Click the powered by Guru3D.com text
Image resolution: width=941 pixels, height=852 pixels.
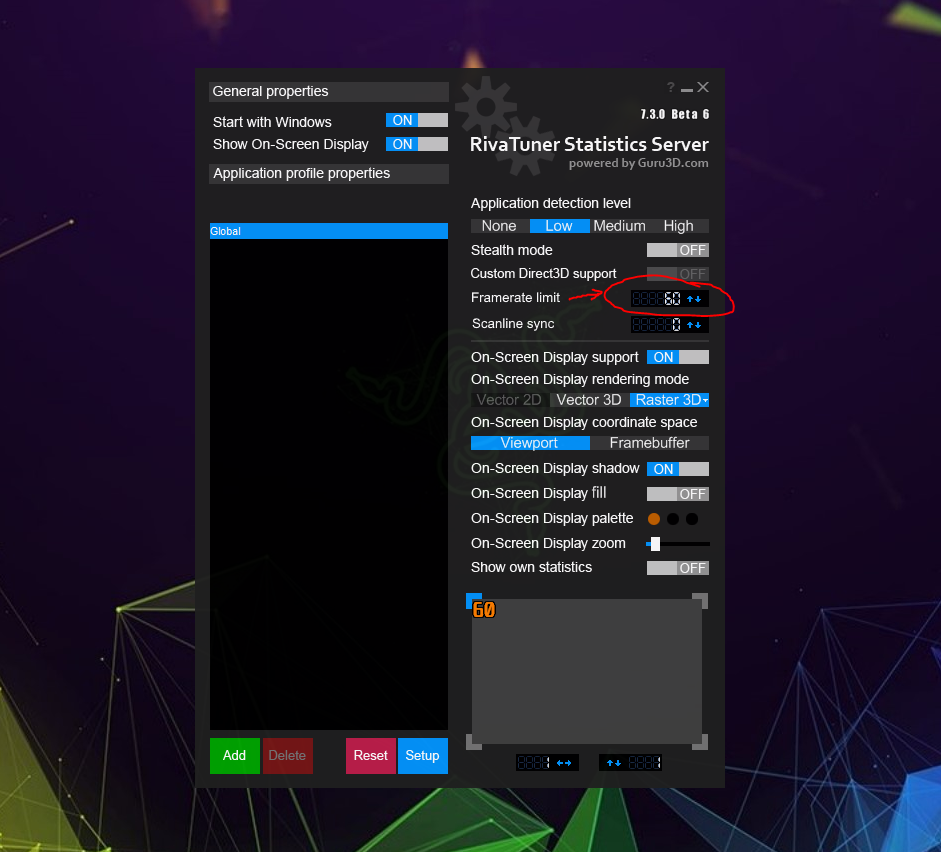(639, 163)
